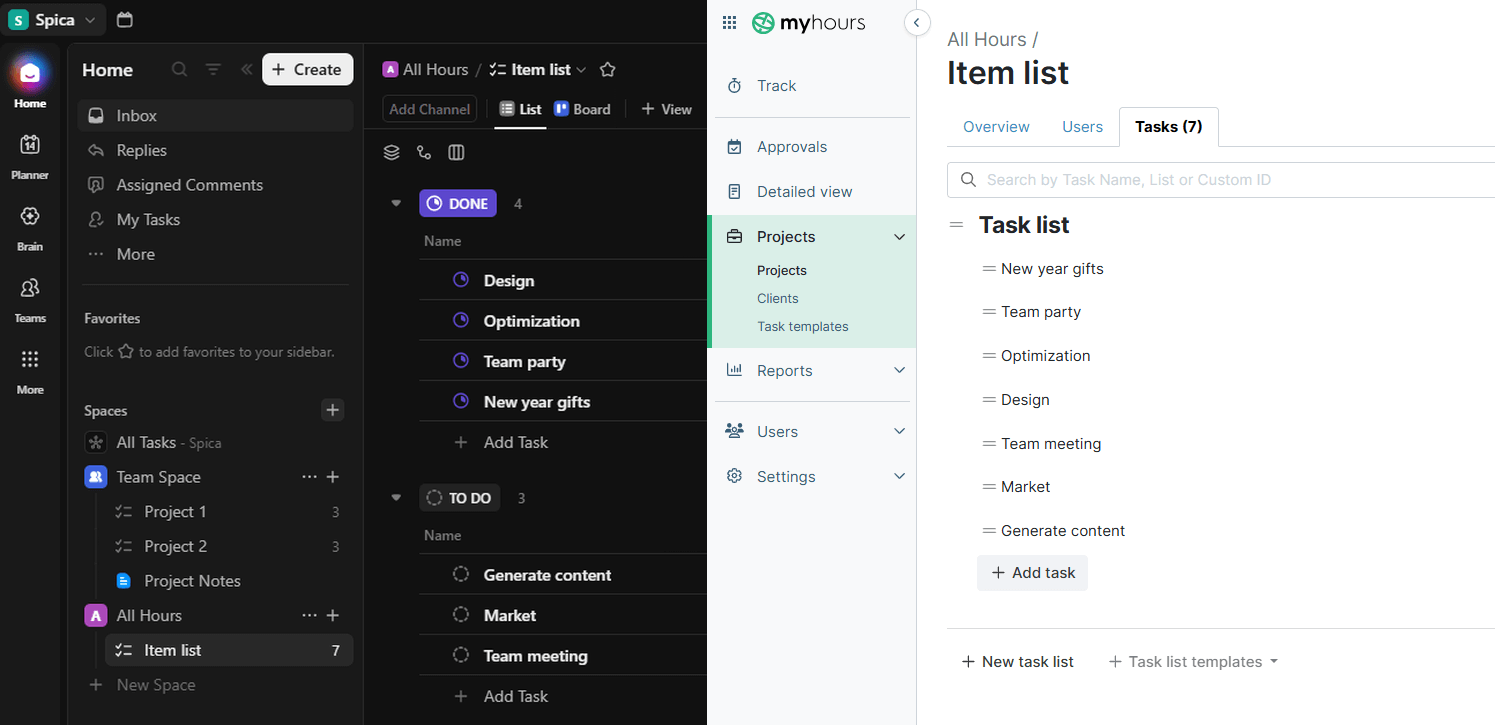Open the Planner section in left sidebar
Screen dimensions: 1495x725
pos(30,152)
